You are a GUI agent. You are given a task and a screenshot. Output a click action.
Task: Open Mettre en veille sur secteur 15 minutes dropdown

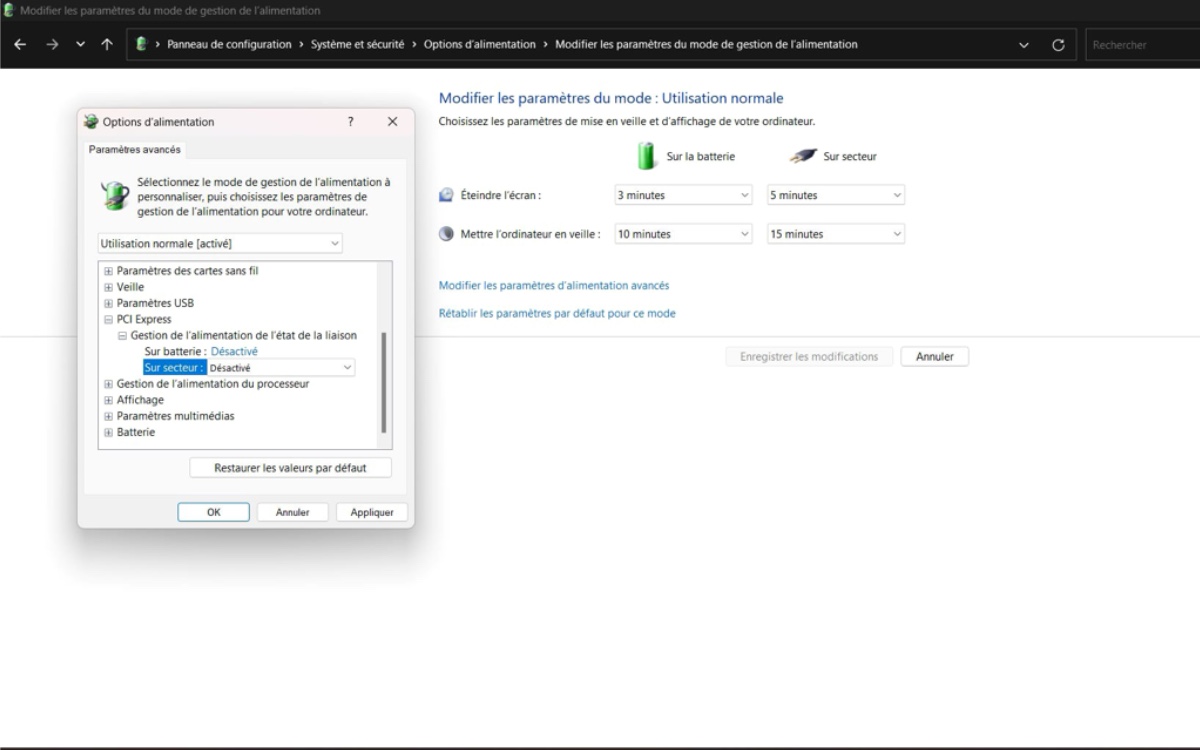point(835,234)
